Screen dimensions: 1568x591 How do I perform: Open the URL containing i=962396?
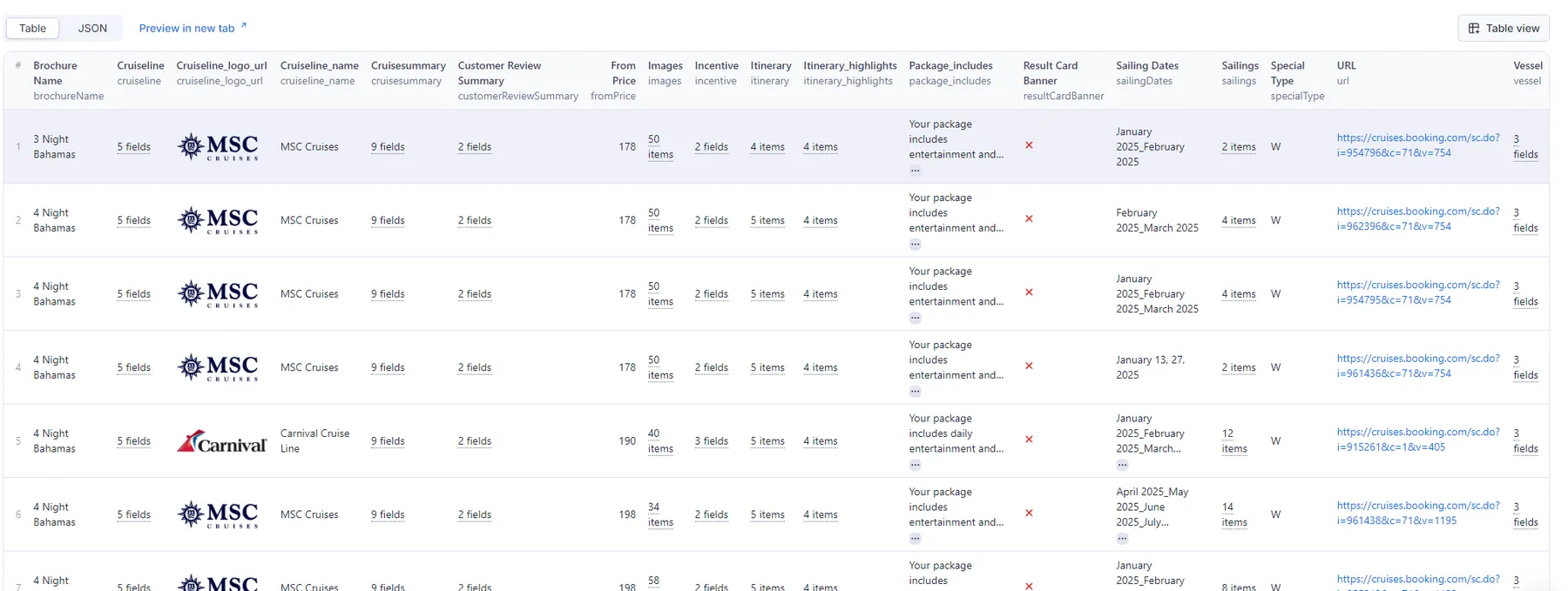pyautogui.click(x=1418, y=218)
